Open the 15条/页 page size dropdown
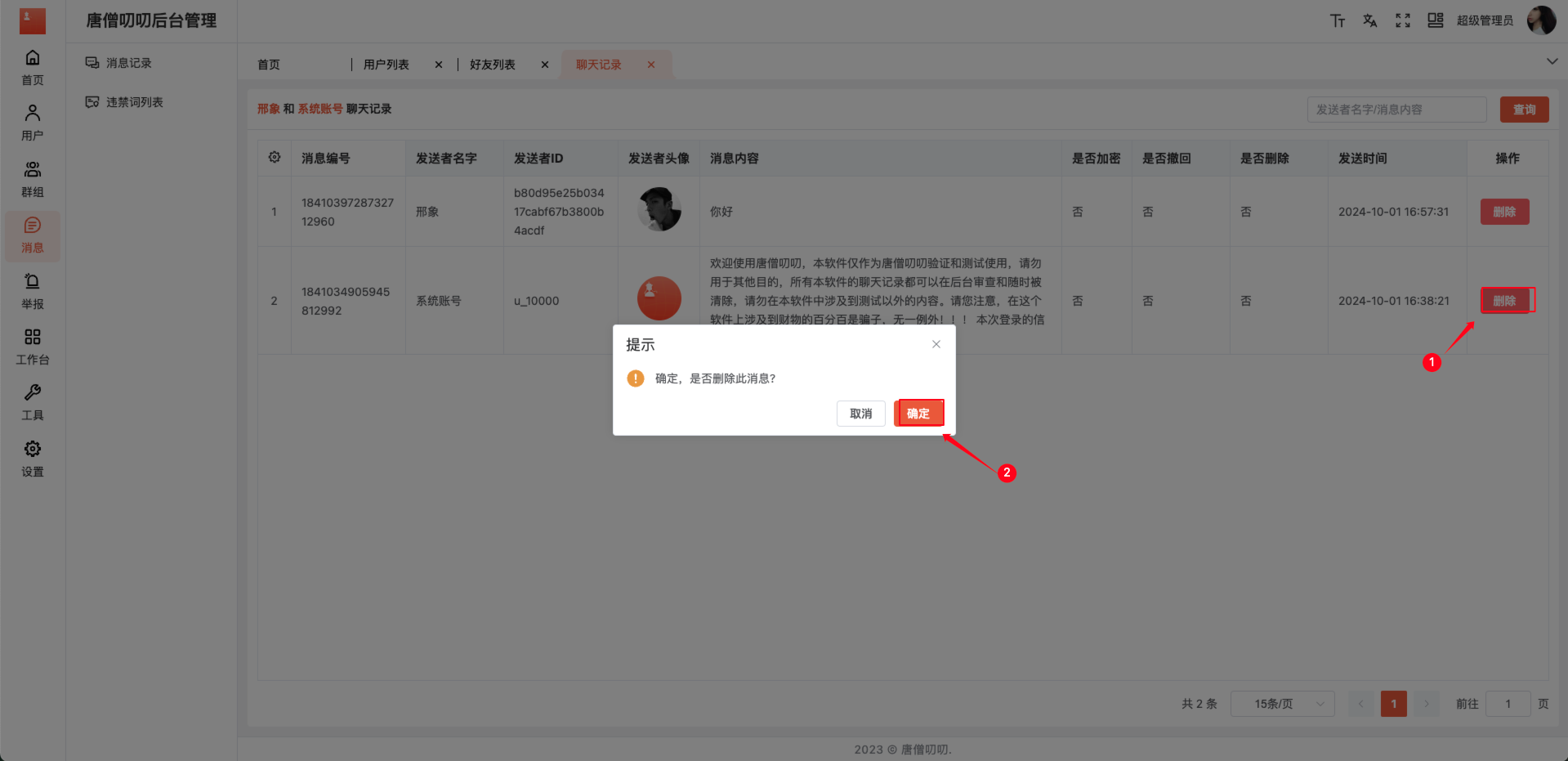Screen dimensions: 1568x761 pyautogui.click(x=1281, y=703)
